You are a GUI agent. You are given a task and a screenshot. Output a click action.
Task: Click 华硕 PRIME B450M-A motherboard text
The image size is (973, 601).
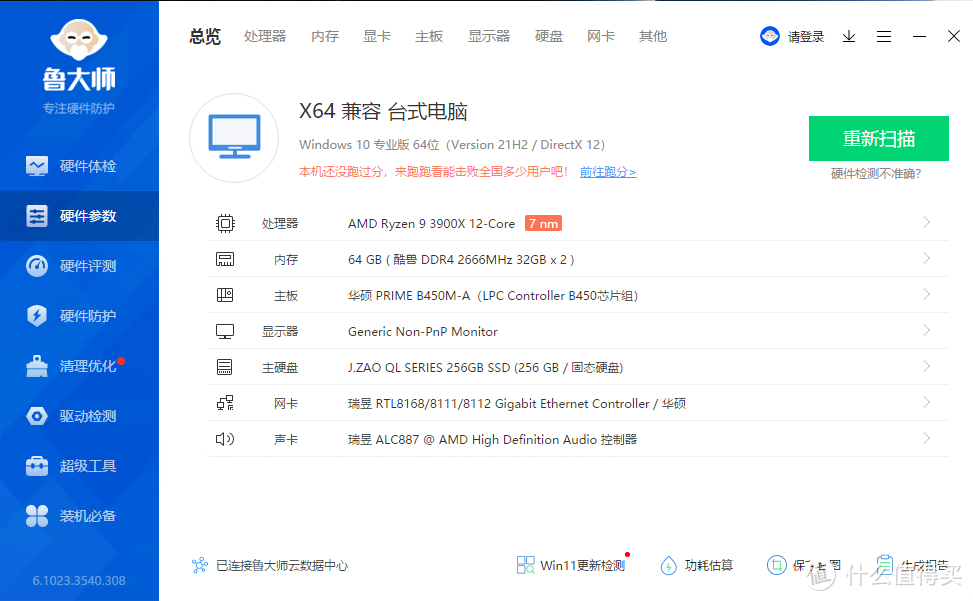click(493, 296)
